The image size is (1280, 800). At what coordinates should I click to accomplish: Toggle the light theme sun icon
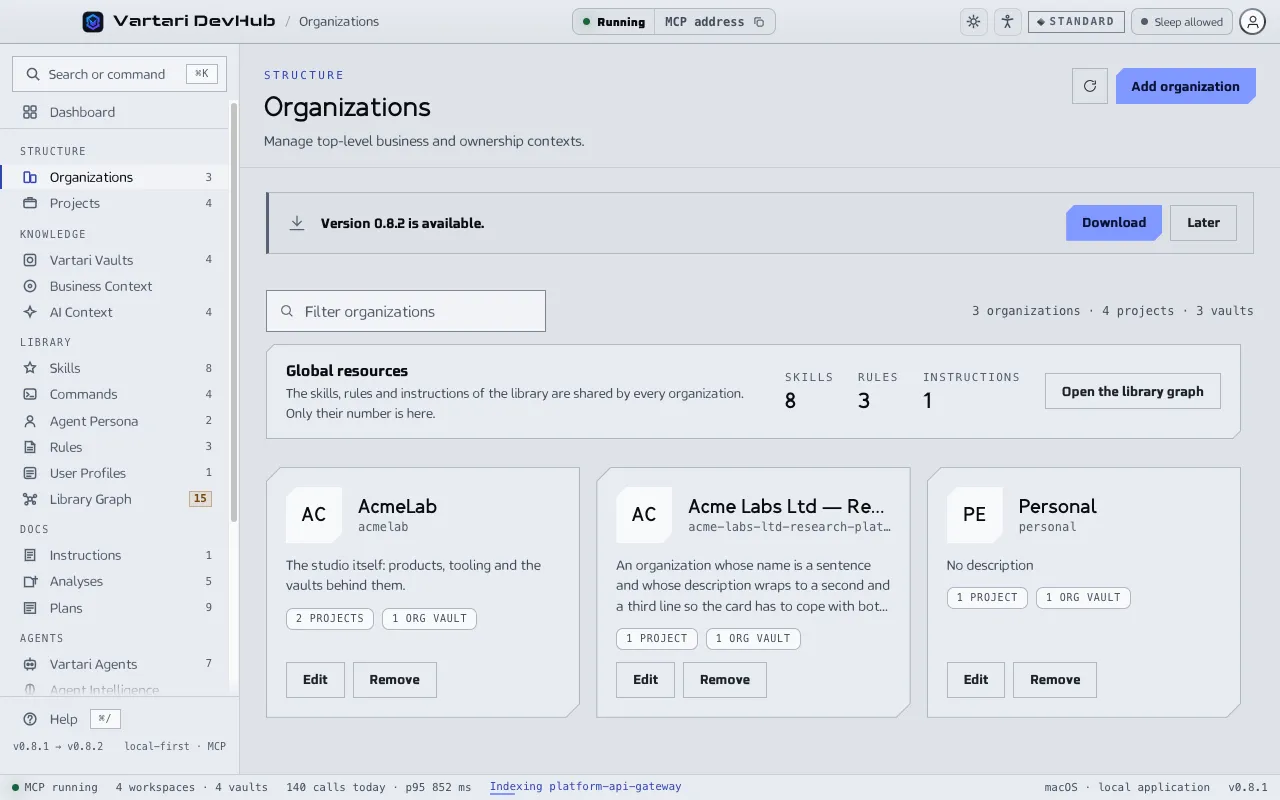click(x=973, y=21)
